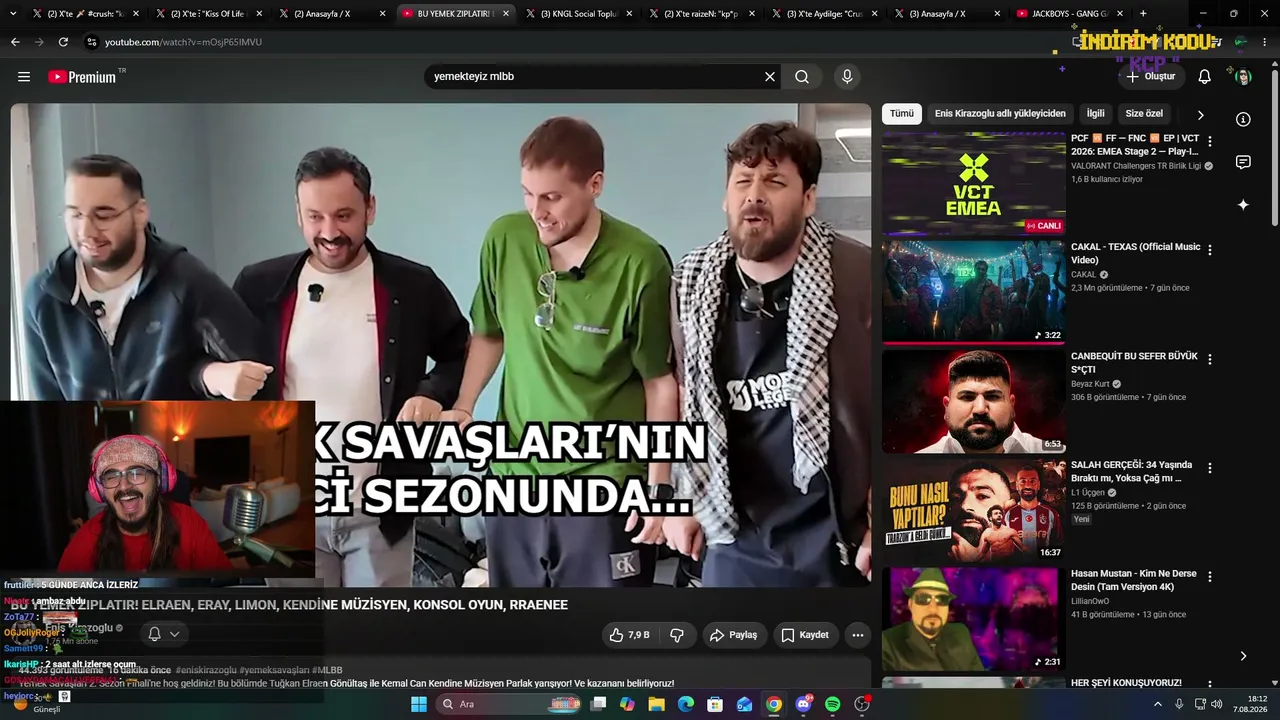1280x720 pixels.
Task: Open the side comments panel icon
Action: click(1243, 162)
